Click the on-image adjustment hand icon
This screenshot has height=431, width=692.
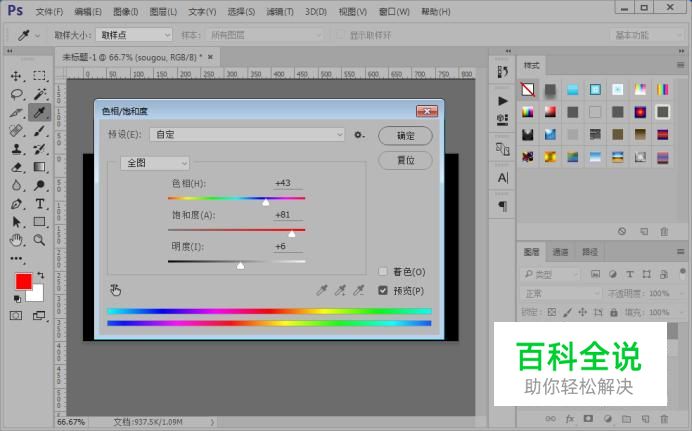(116, 290)
